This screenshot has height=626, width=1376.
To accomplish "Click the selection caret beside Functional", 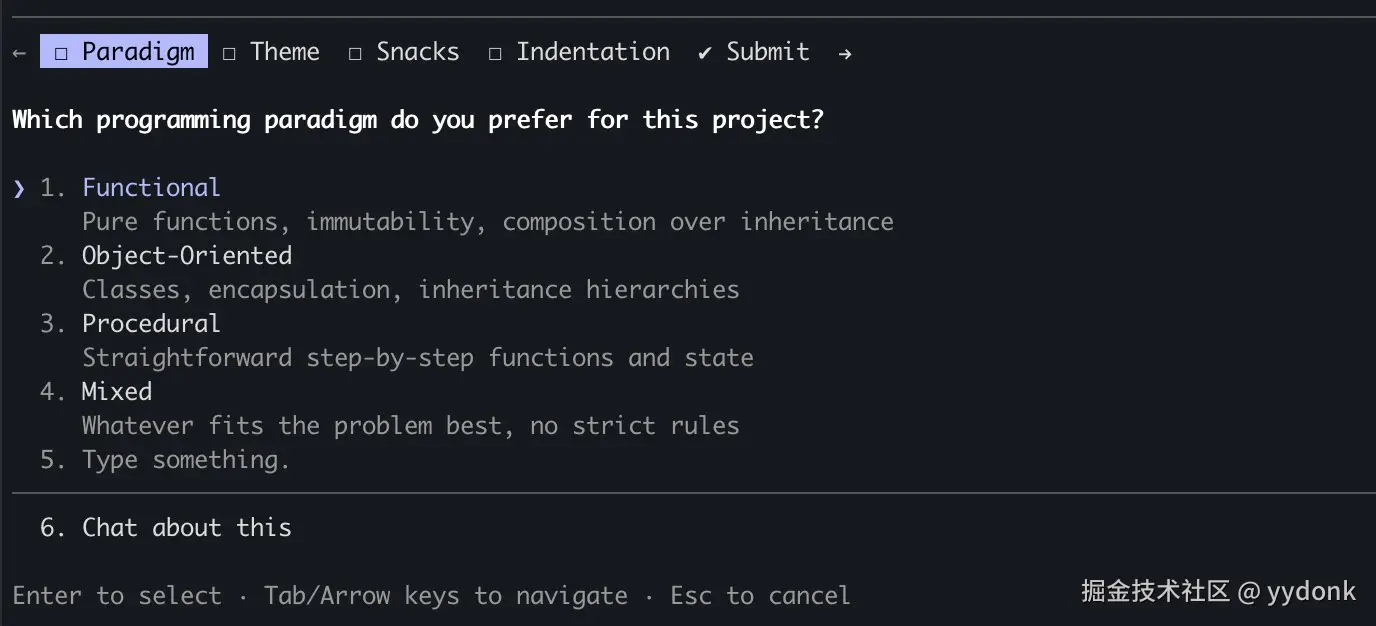I will point(19,189).
